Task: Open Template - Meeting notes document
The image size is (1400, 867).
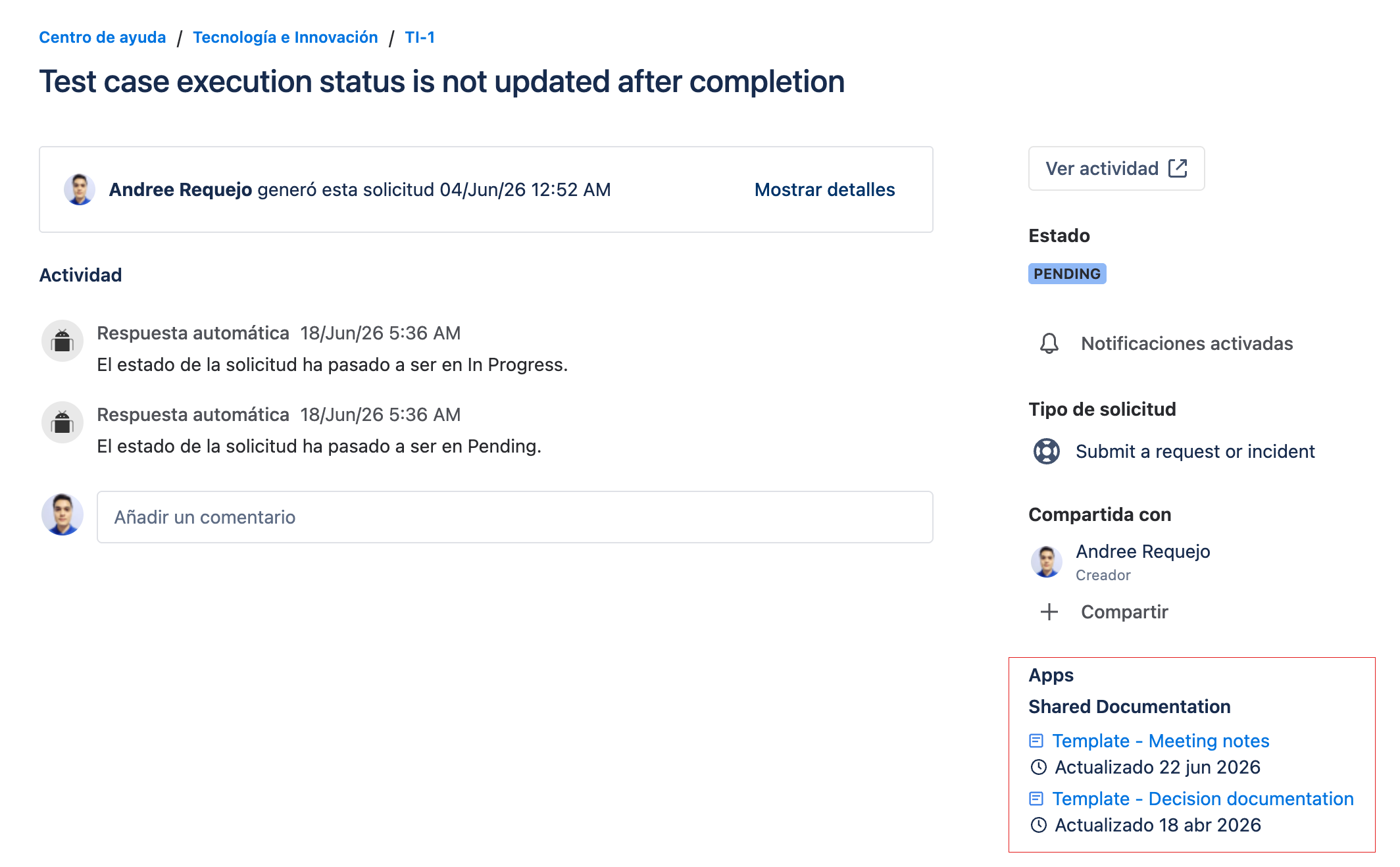Action: tap(1161, 741)
